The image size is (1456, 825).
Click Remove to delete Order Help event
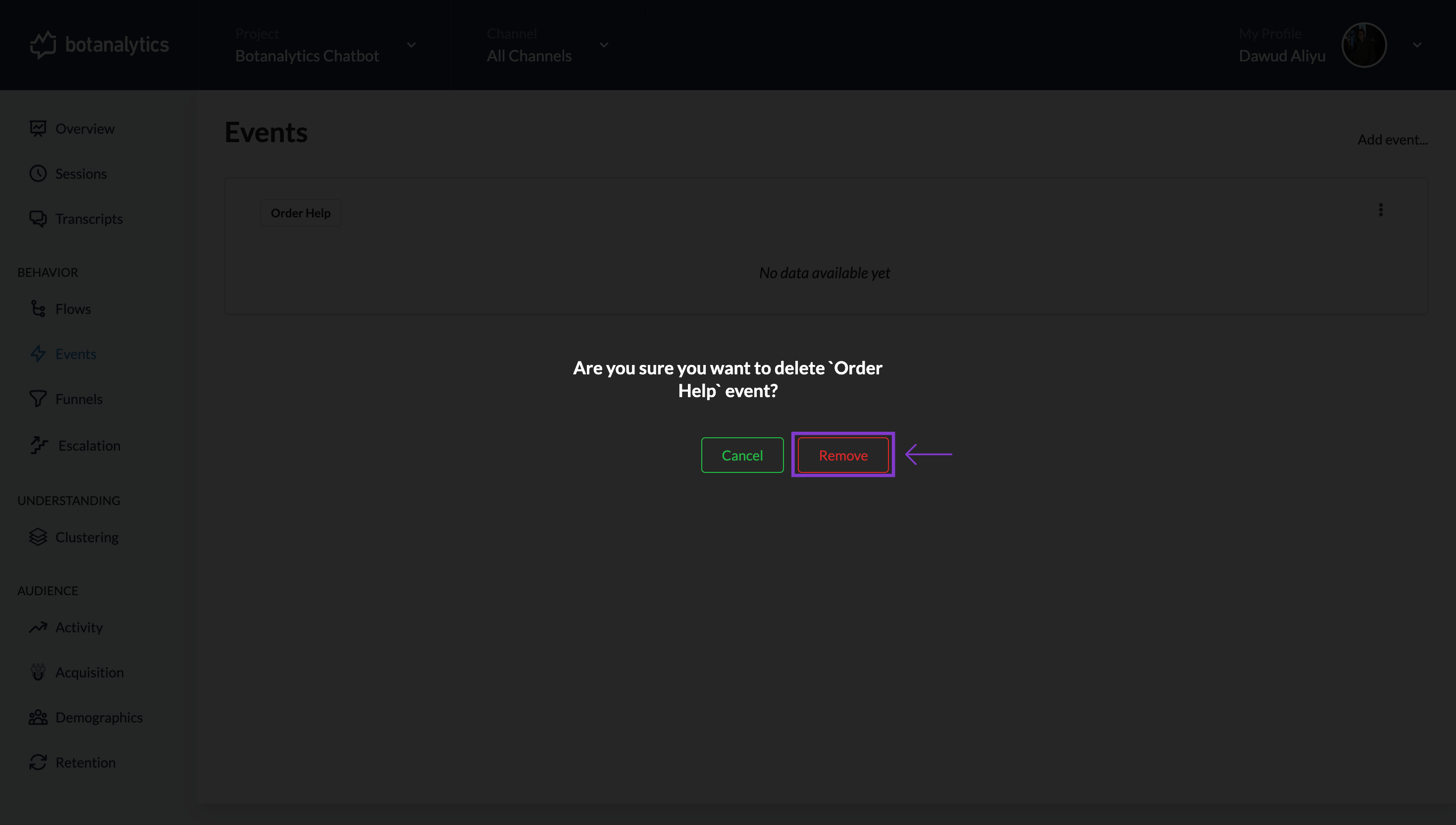click(843, 455)
